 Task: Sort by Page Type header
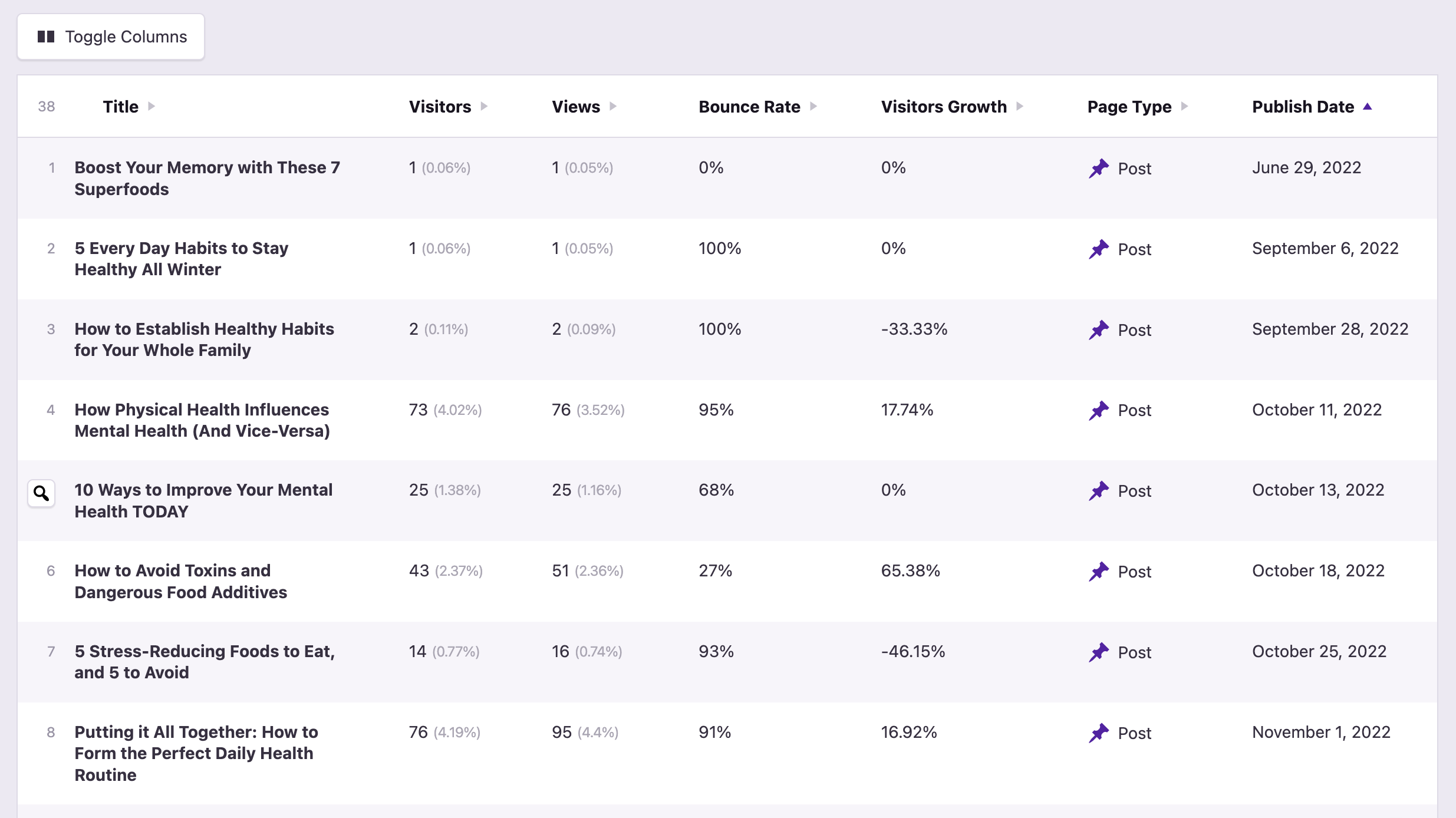[x=1129, y=107]
